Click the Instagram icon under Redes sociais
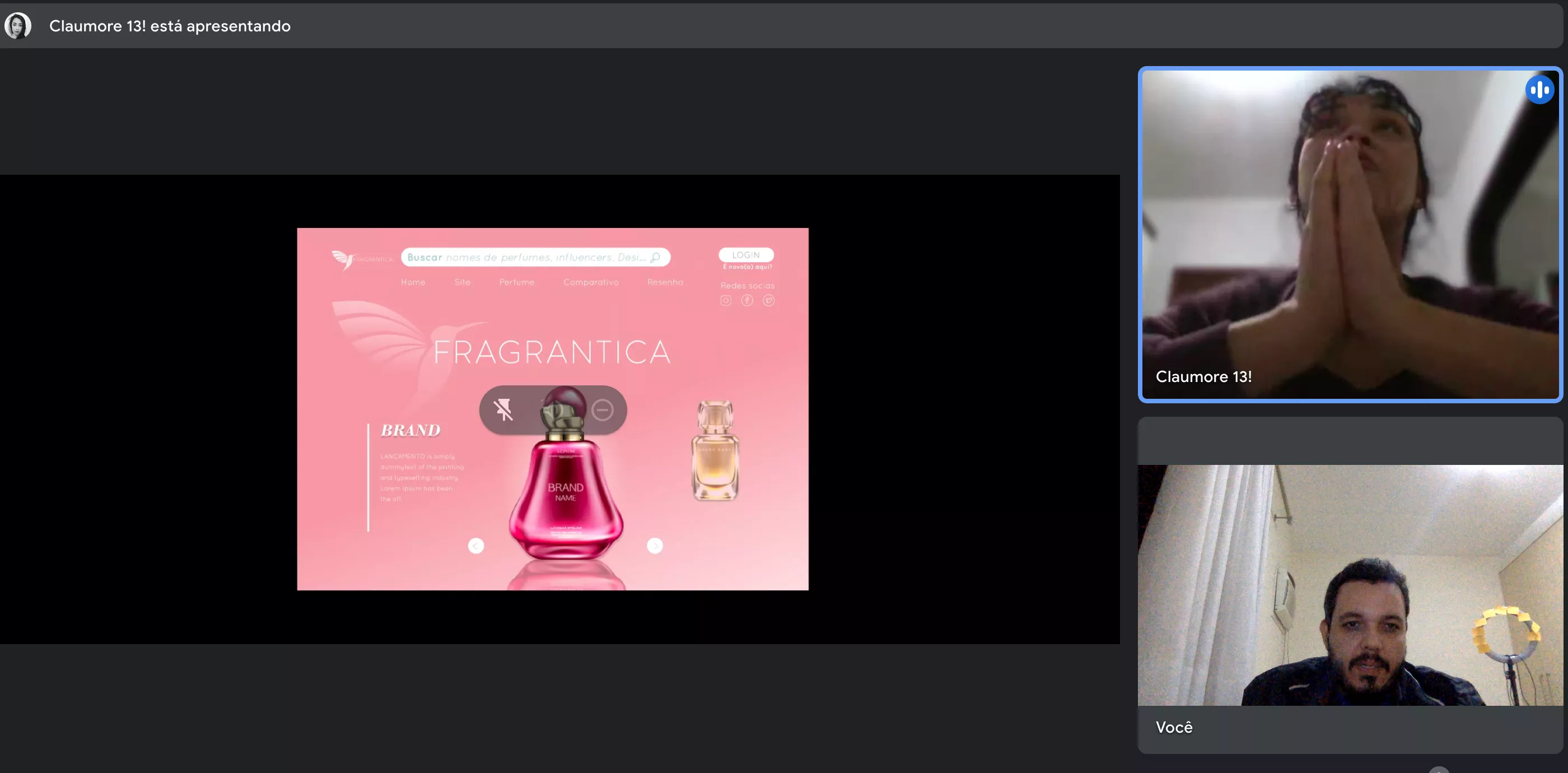This screenshot has width=1568, height=773. [726, 300]
